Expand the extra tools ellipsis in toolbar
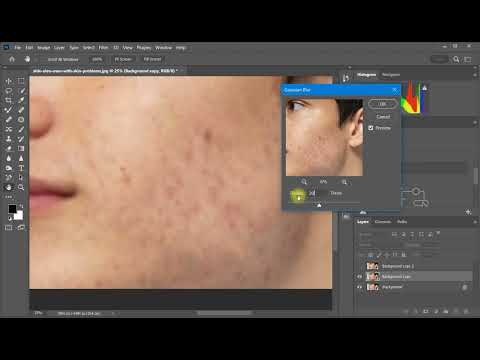Image resolution: width=480 pixels, height=360 pixels. point(9,197)
